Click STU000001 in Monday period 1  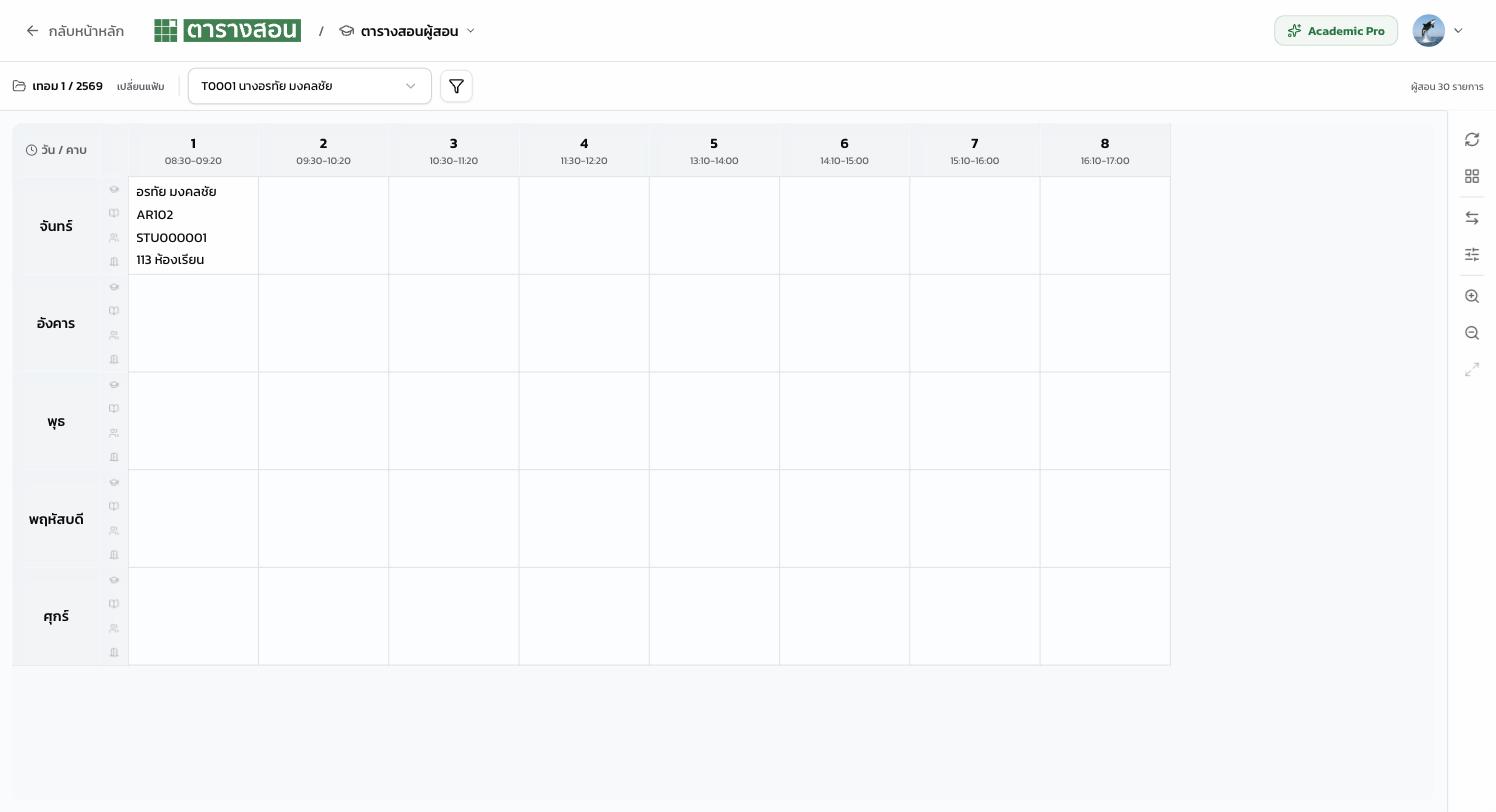click(172, 238)
